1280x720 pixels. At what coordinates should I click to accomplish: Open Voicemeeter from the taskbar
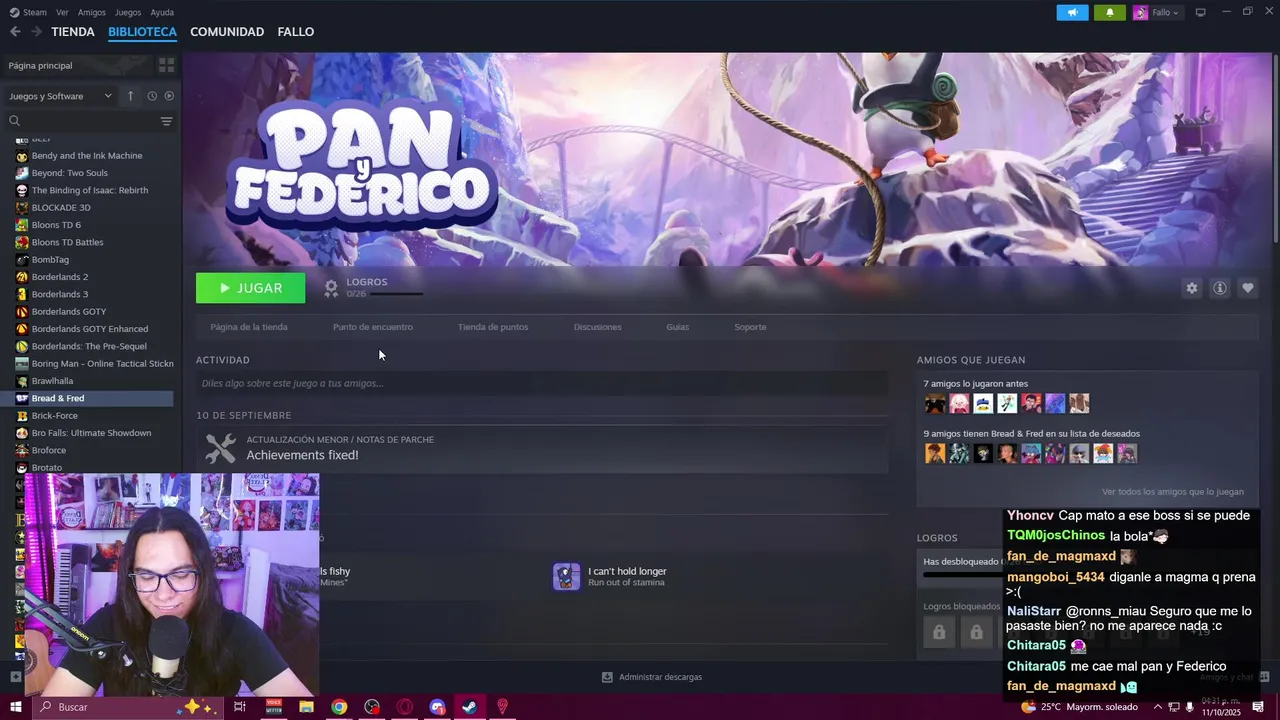tap(273, 707)
